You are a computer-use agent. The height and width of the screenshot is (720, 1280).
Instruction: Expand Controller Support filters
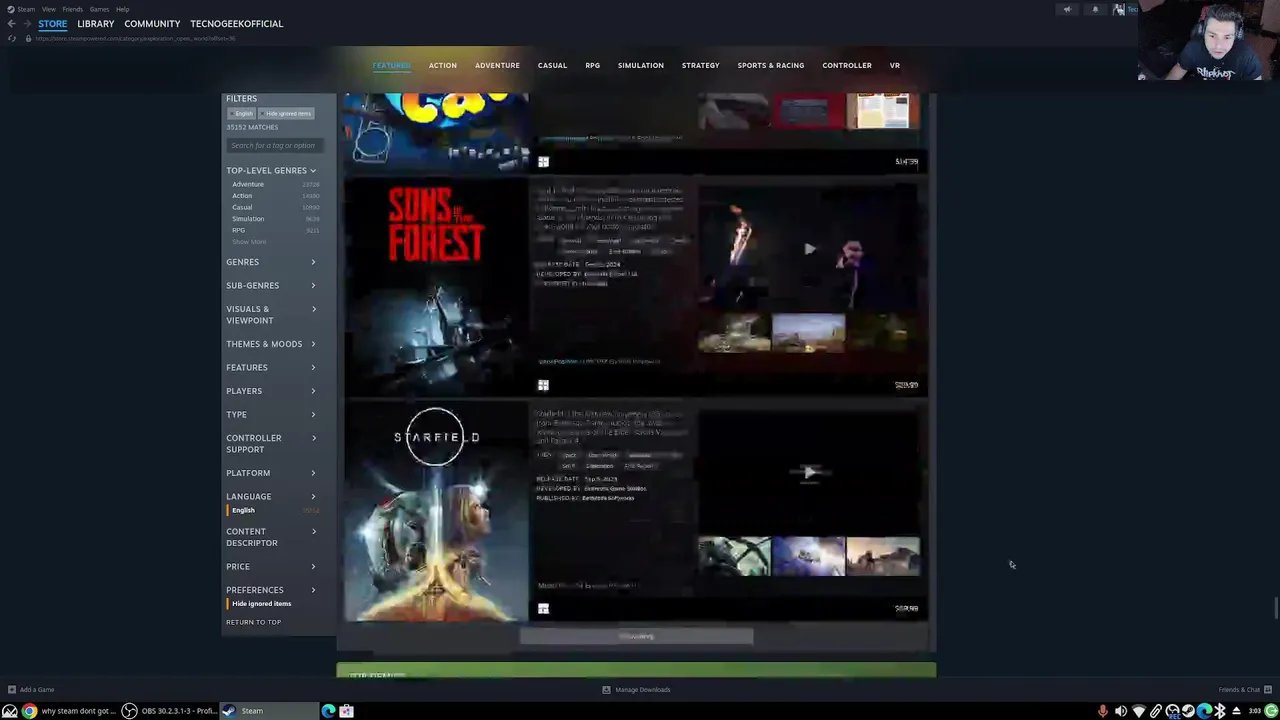coord(271,443)
